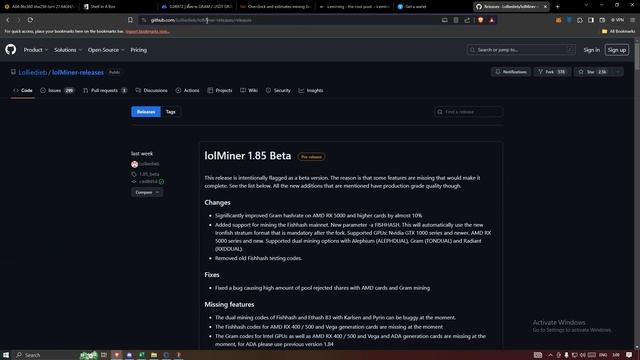The image size is (640, 360).
Task: Click the Sign up button
Action: (x=617, y=50)
